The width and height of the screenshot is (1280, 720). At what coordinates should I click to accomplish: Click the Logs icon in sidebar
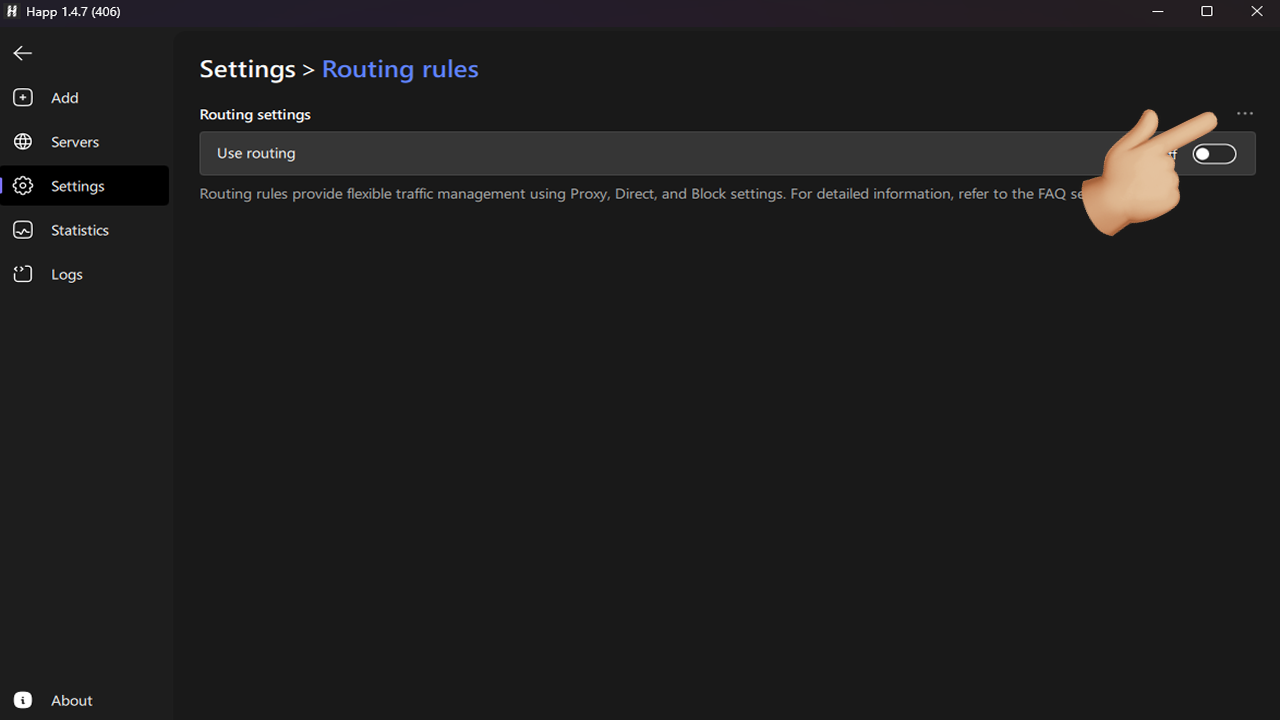point(23,274)
